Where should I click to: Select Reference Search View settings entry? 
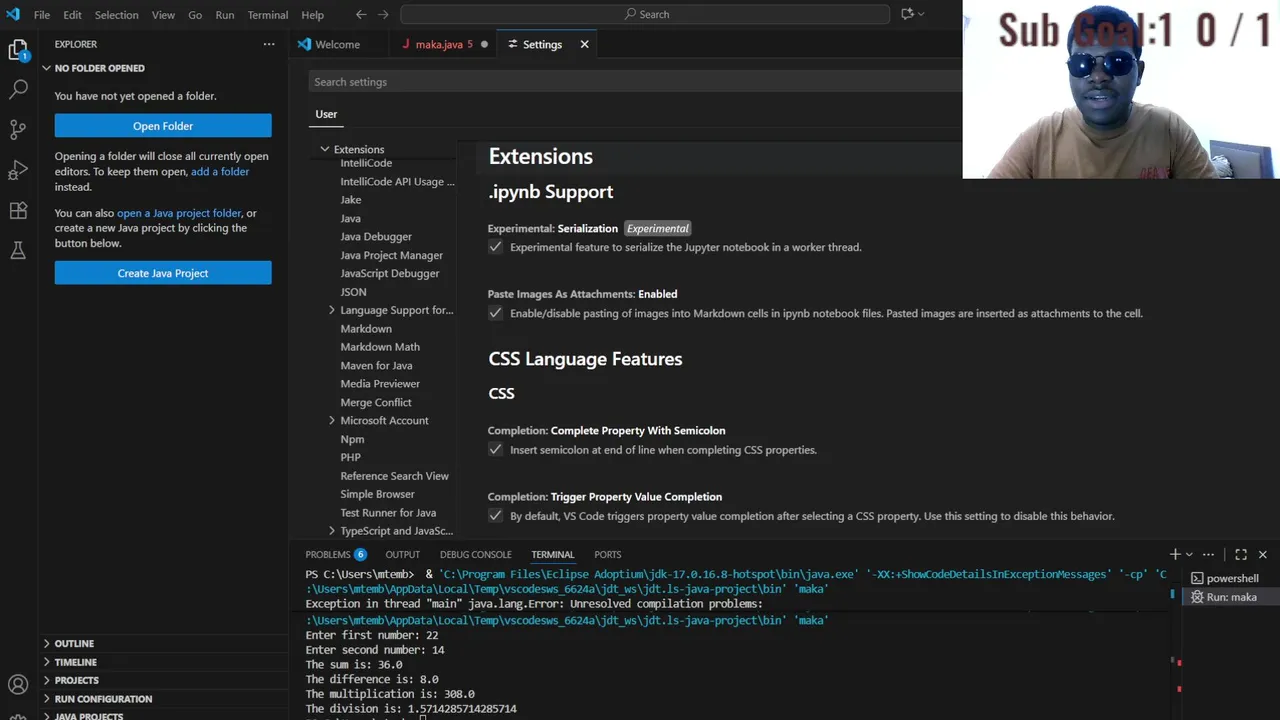tap(394, 476)
